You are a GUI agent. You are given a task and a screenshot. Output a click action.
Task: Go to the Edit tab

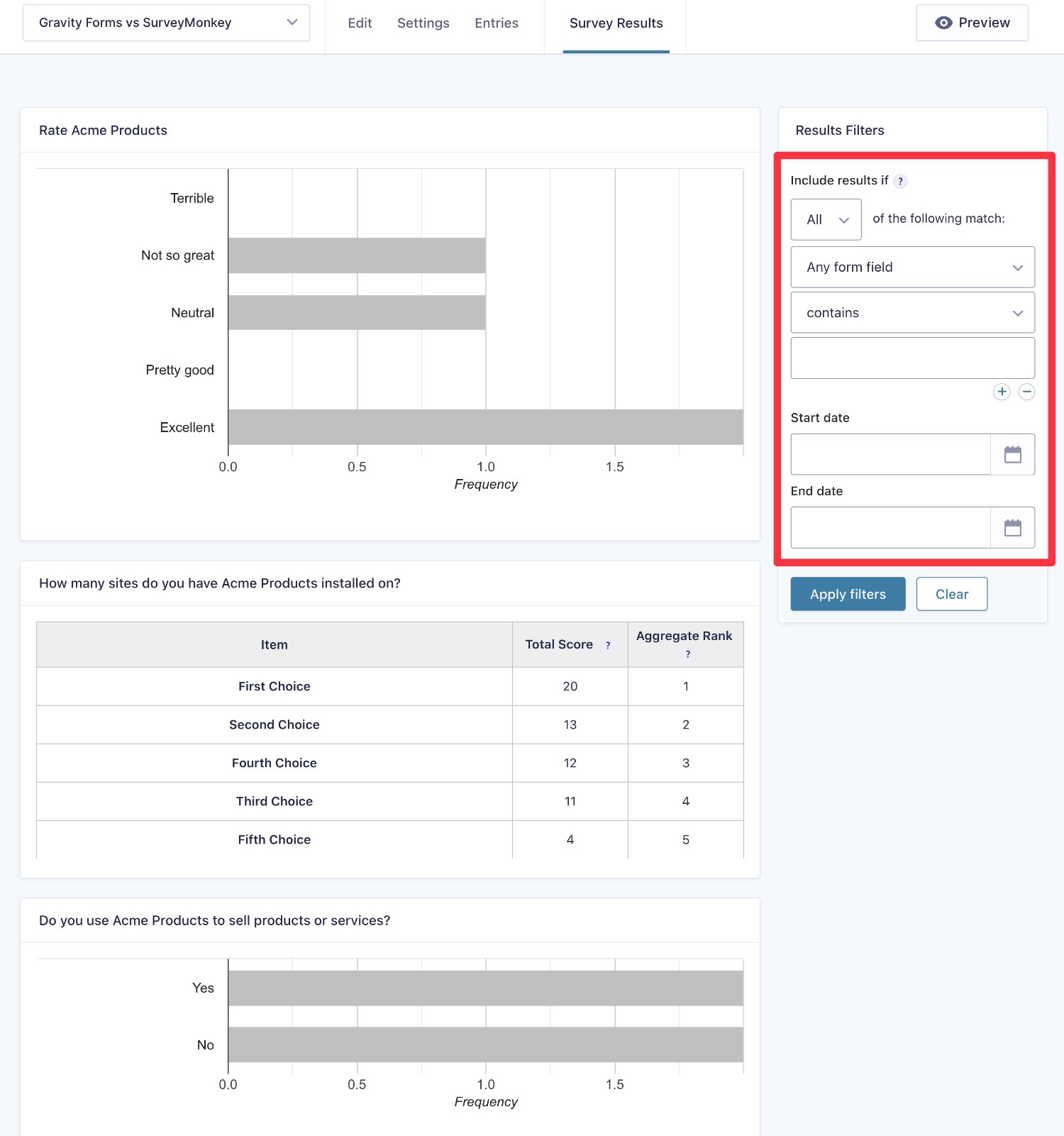(360, 23)
